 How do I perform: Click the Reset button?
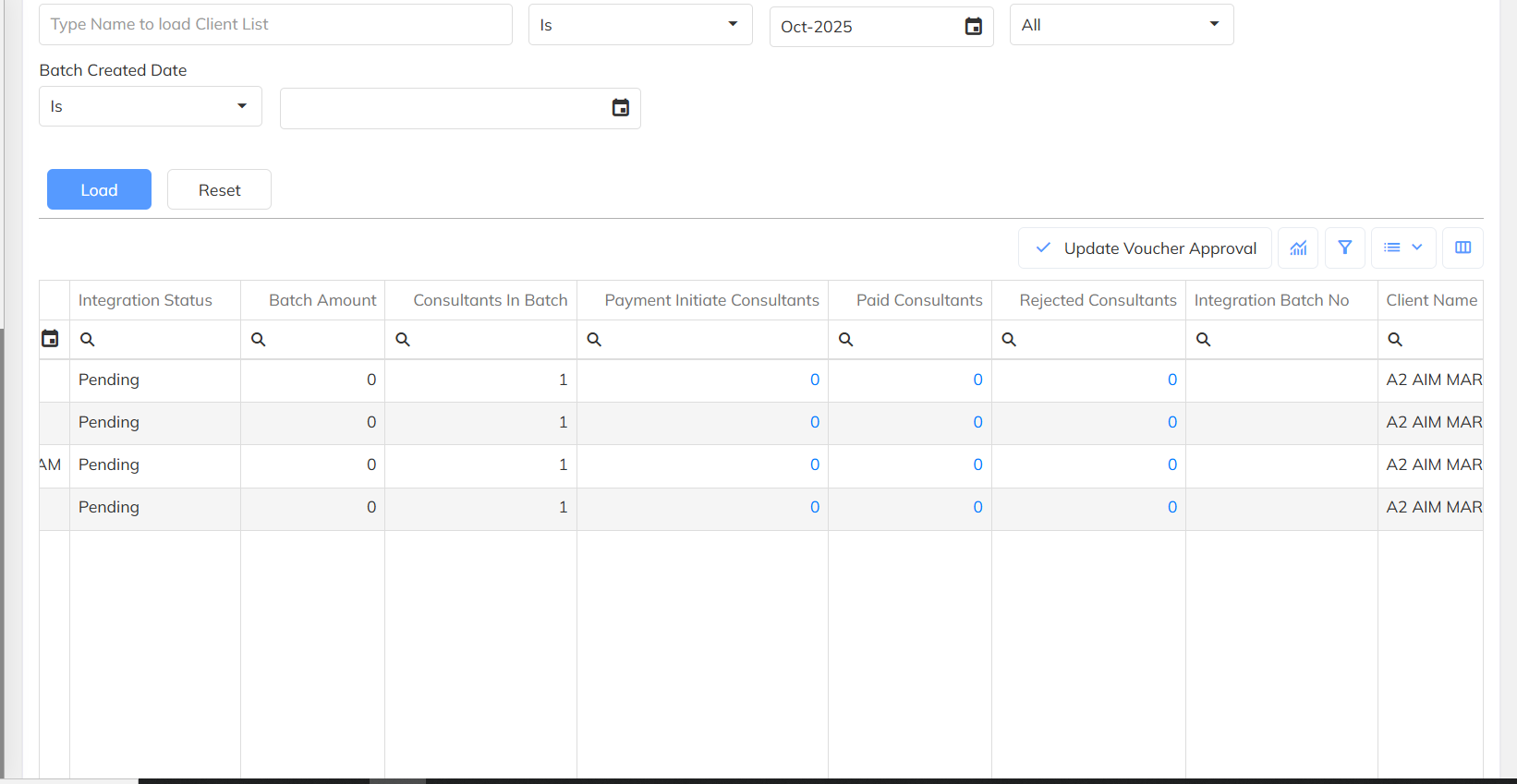219,189
